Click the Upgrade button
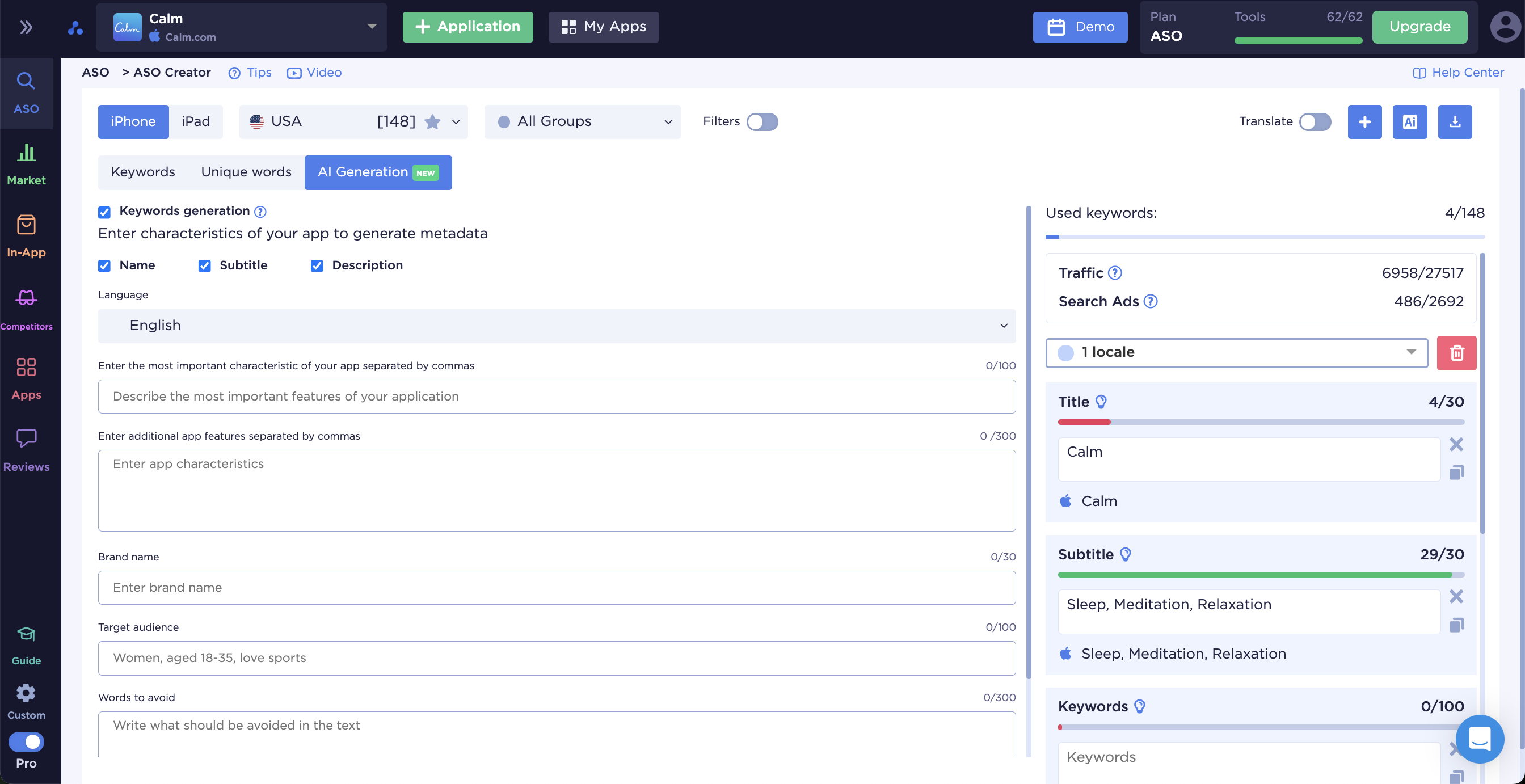This screenshot has height=784, width=1525. tap(1419, 27)
